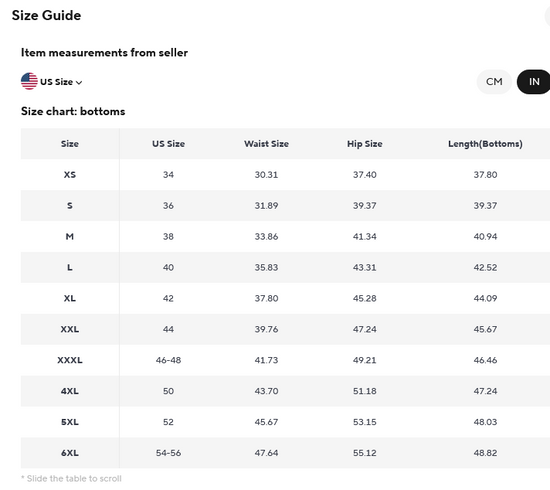Click length value 48.03 in 5XL row
This screenshot has height=490, width=550.
(485, 422)
